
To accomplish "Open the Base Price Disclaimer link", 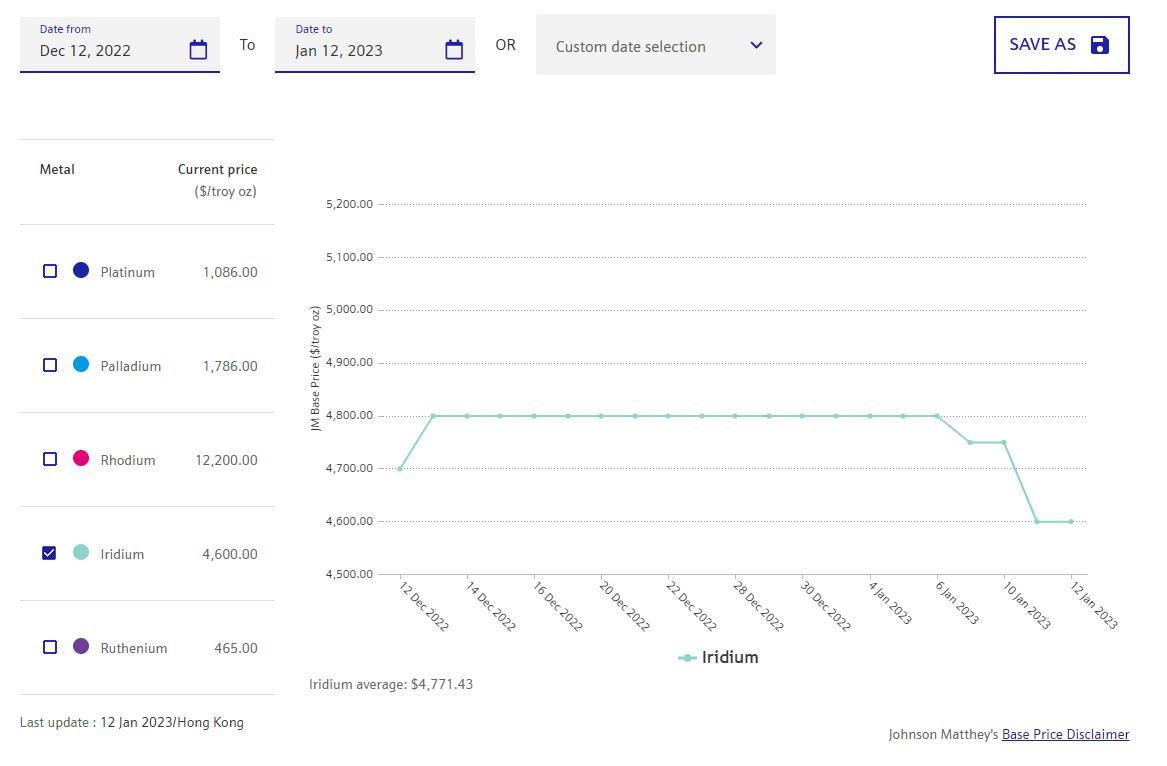I will (1065, 734).
